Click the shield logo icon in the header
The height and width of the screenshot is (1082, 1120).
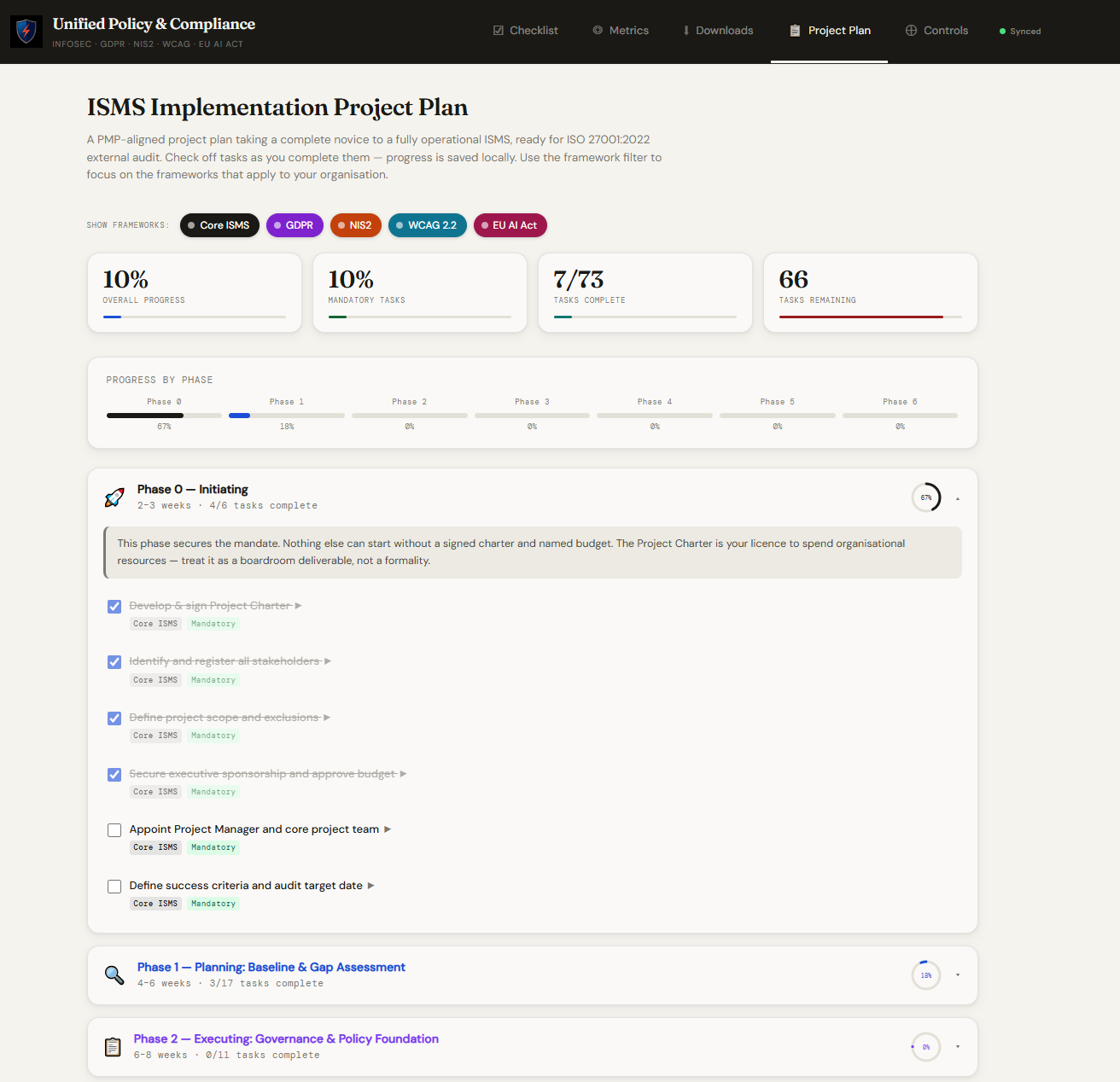click(x=26, y=32)
